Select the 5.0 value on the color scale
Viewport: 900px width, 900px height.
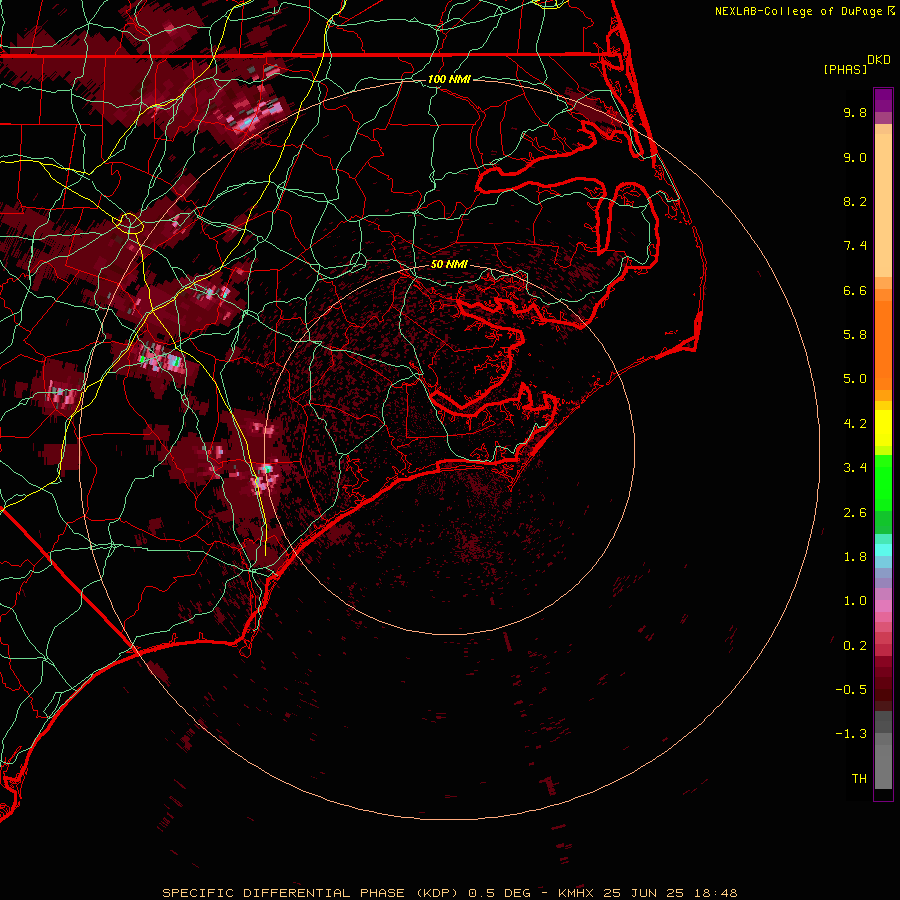point(855,379)
